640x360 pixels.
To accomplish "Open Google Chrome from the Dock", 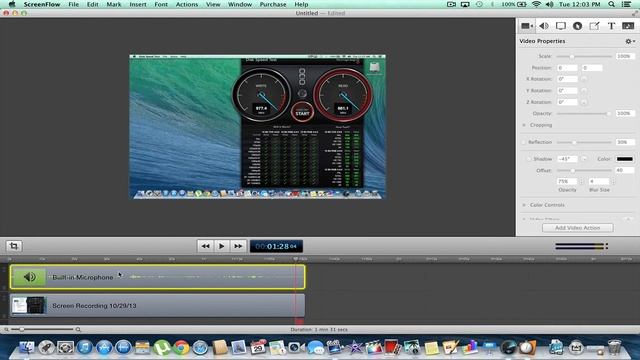I will (x=181, y=347).
